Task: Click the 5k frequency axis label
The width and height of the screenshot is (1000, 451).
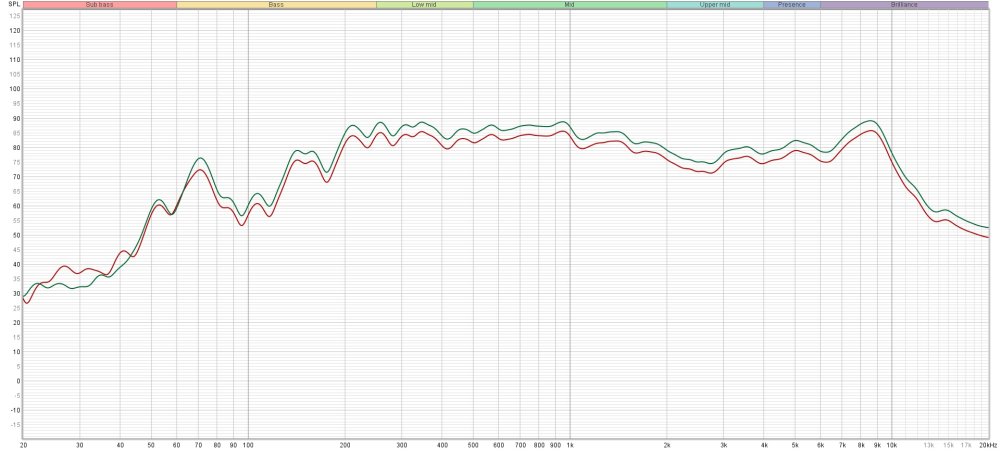Action: 795,444
